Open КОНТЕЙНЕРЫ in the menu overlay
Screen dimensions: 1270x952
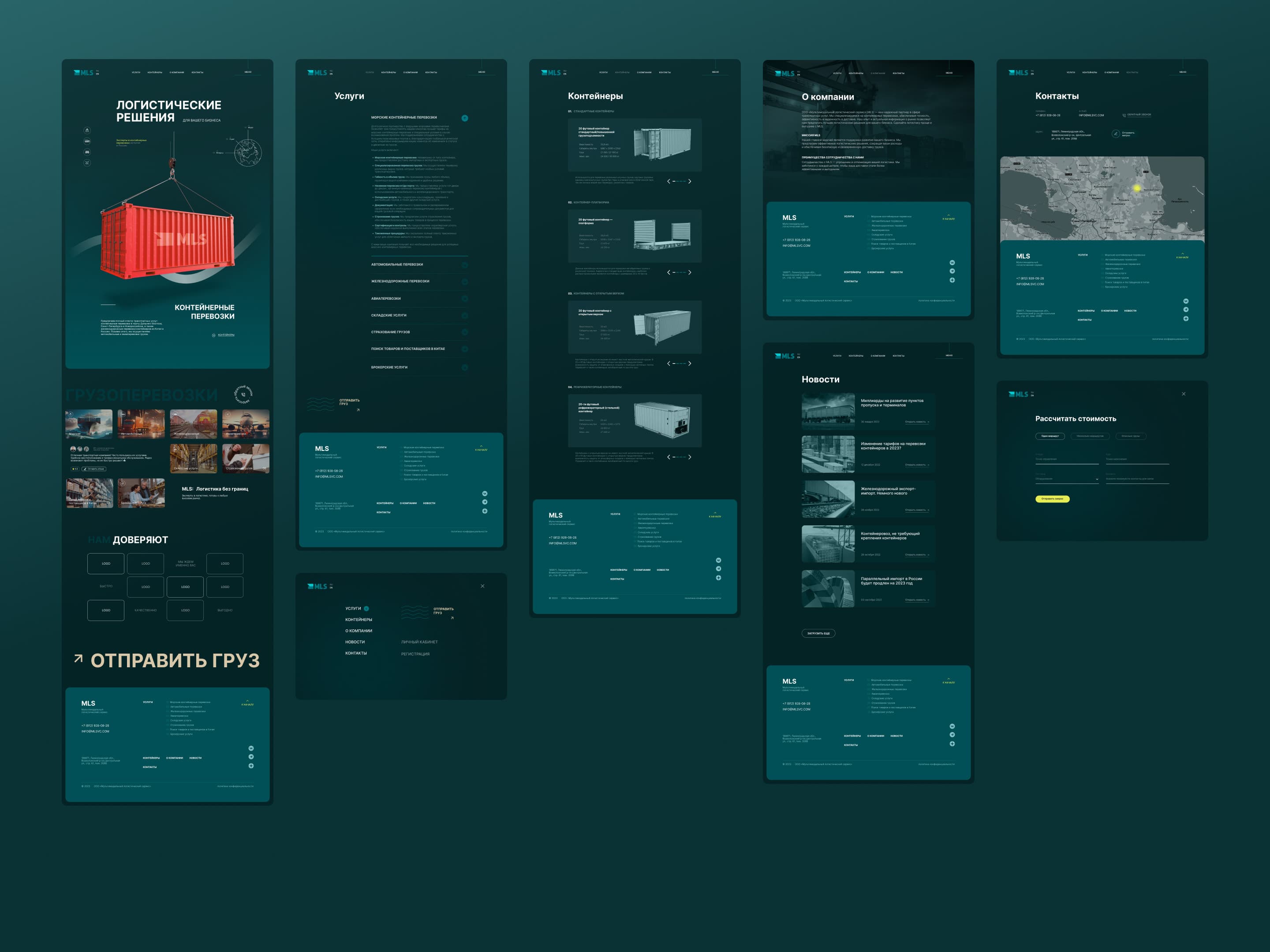pyautogui.click(x=359, y=620)
